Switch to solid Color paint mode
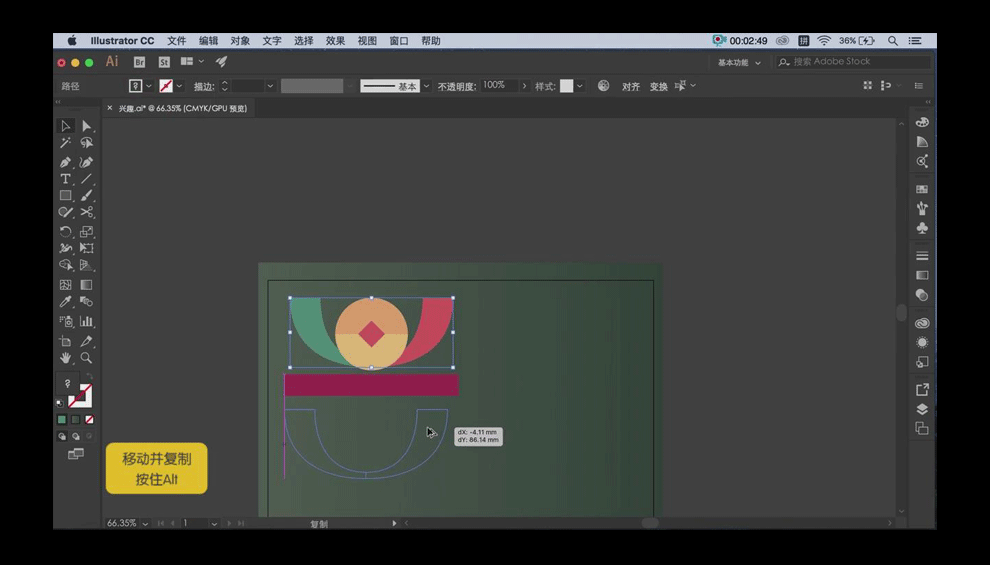The height and width of the screenshot is (565, 990). [x=61, y=420]
